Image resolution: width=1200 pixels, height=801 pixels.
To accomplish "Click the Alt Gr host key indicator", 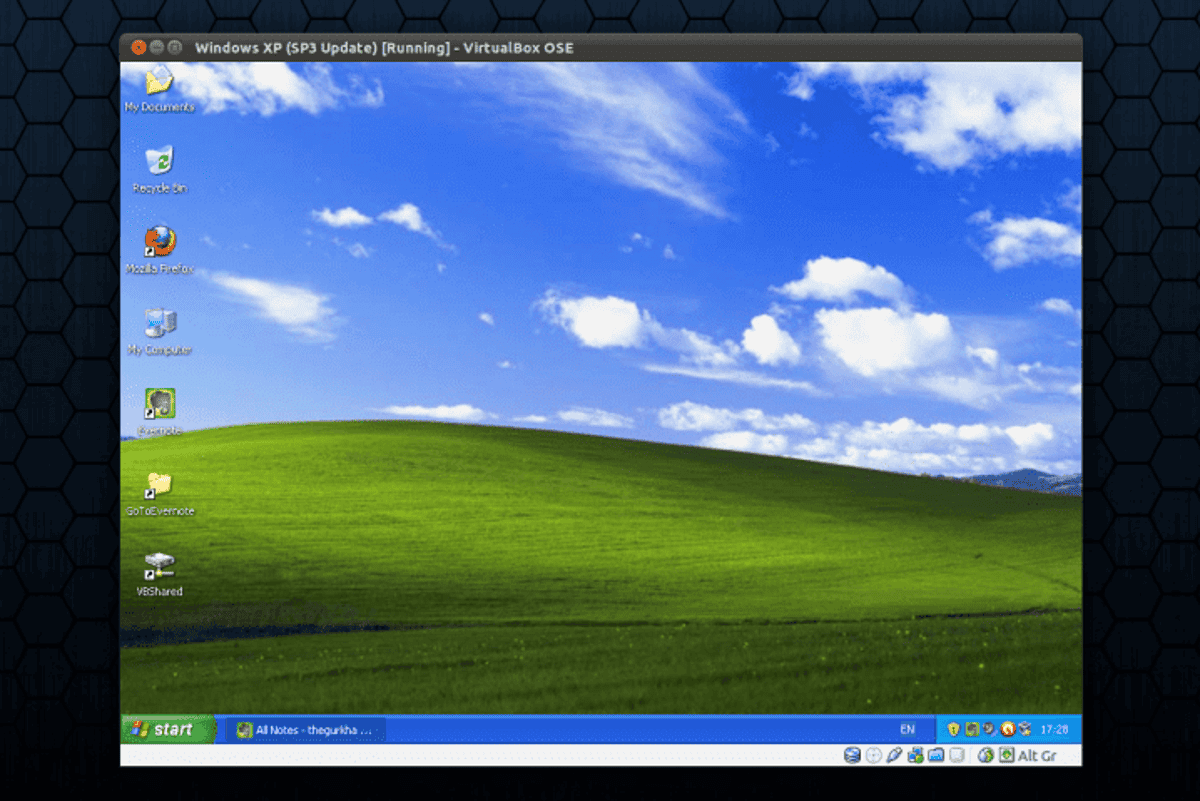I will [x=1035, y=756].
